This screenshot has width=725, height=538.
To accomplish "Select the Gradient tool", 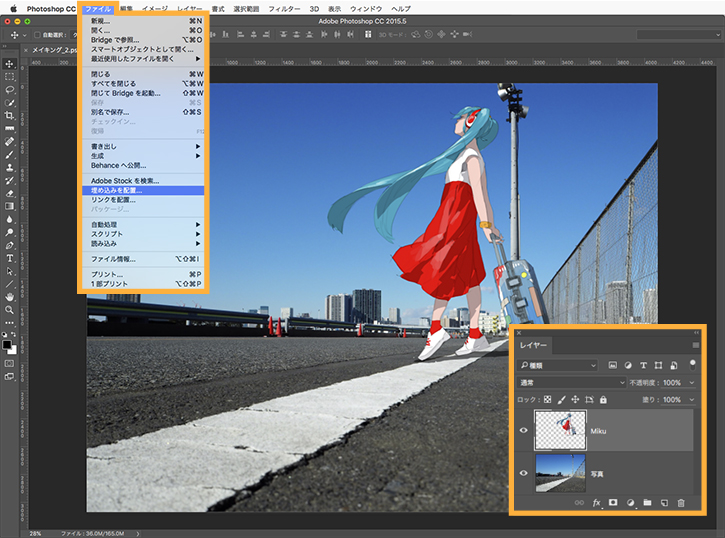I will (x=10, y=206).
